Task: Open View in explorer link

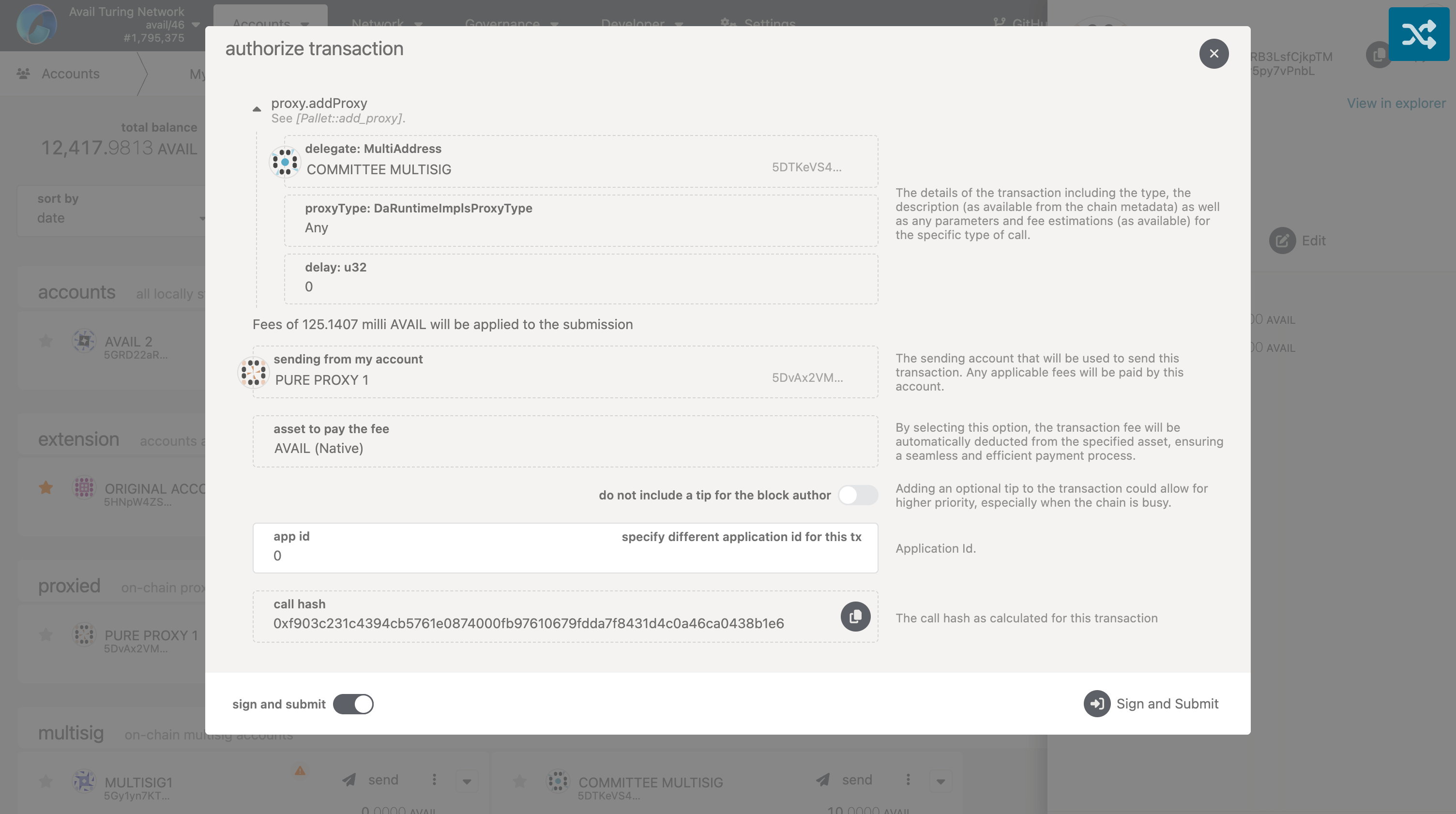Action: [1395, 104]
